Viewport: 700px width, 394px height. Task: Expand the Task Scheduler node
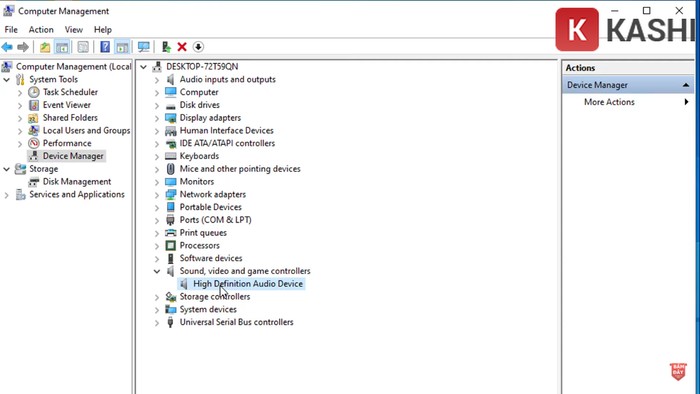tap(20, 93)
